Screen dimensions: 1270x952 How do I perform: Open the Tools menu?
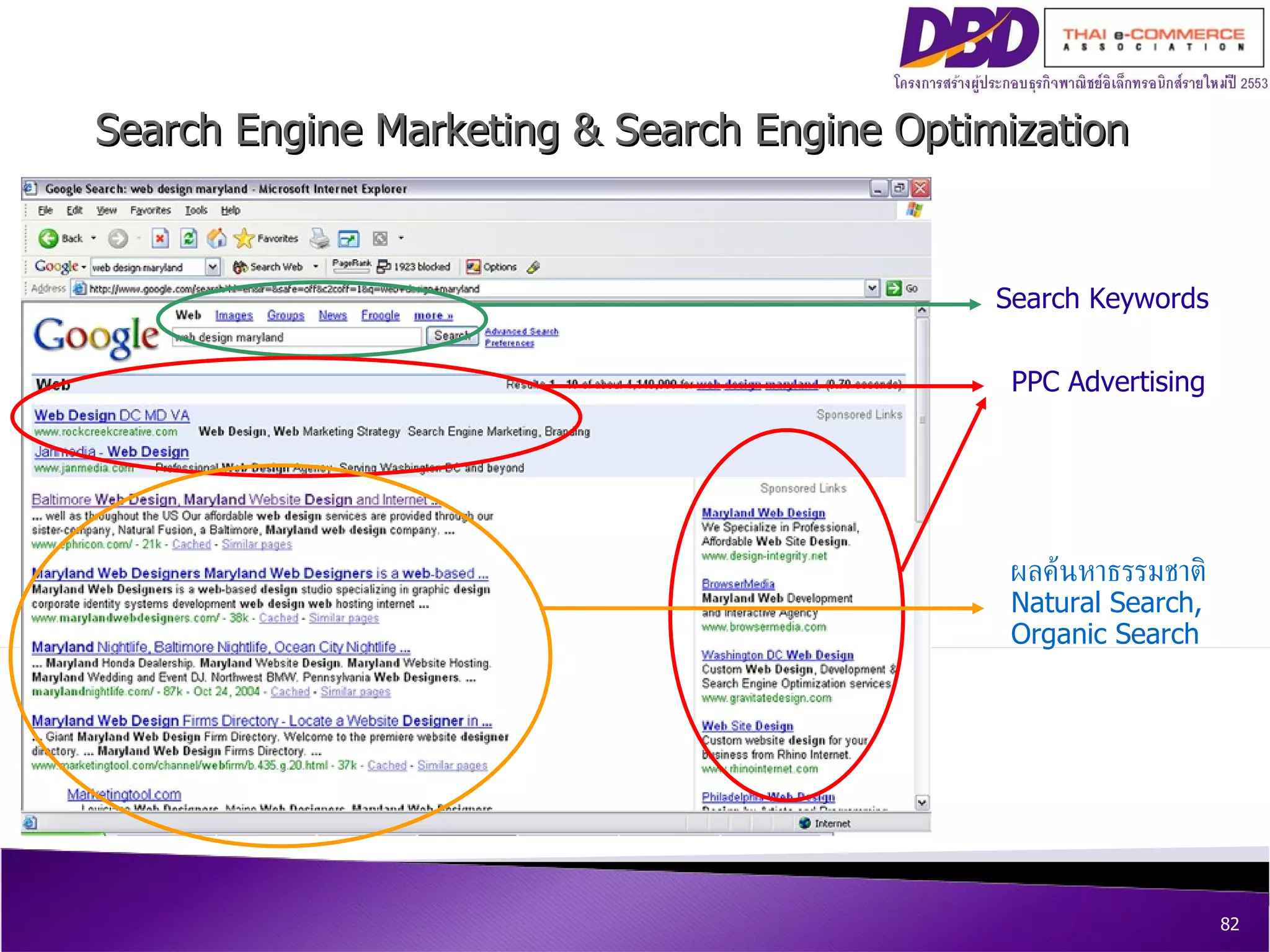[196, 210]
